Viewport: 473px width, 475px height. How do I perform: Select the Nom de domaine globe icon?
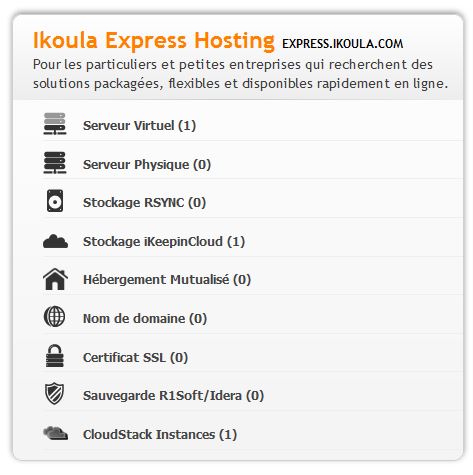[55, 316]
